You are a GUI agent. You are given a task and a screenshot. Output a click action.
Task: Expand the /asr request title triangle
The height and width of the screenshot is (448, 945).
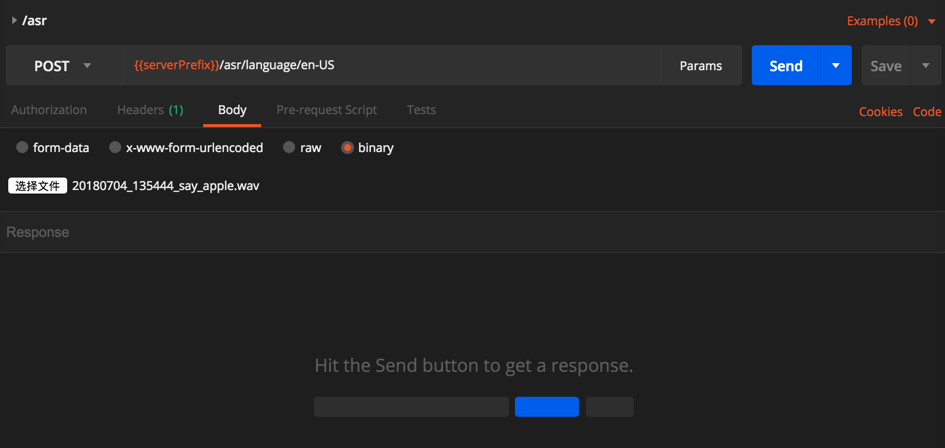[14, 20]
